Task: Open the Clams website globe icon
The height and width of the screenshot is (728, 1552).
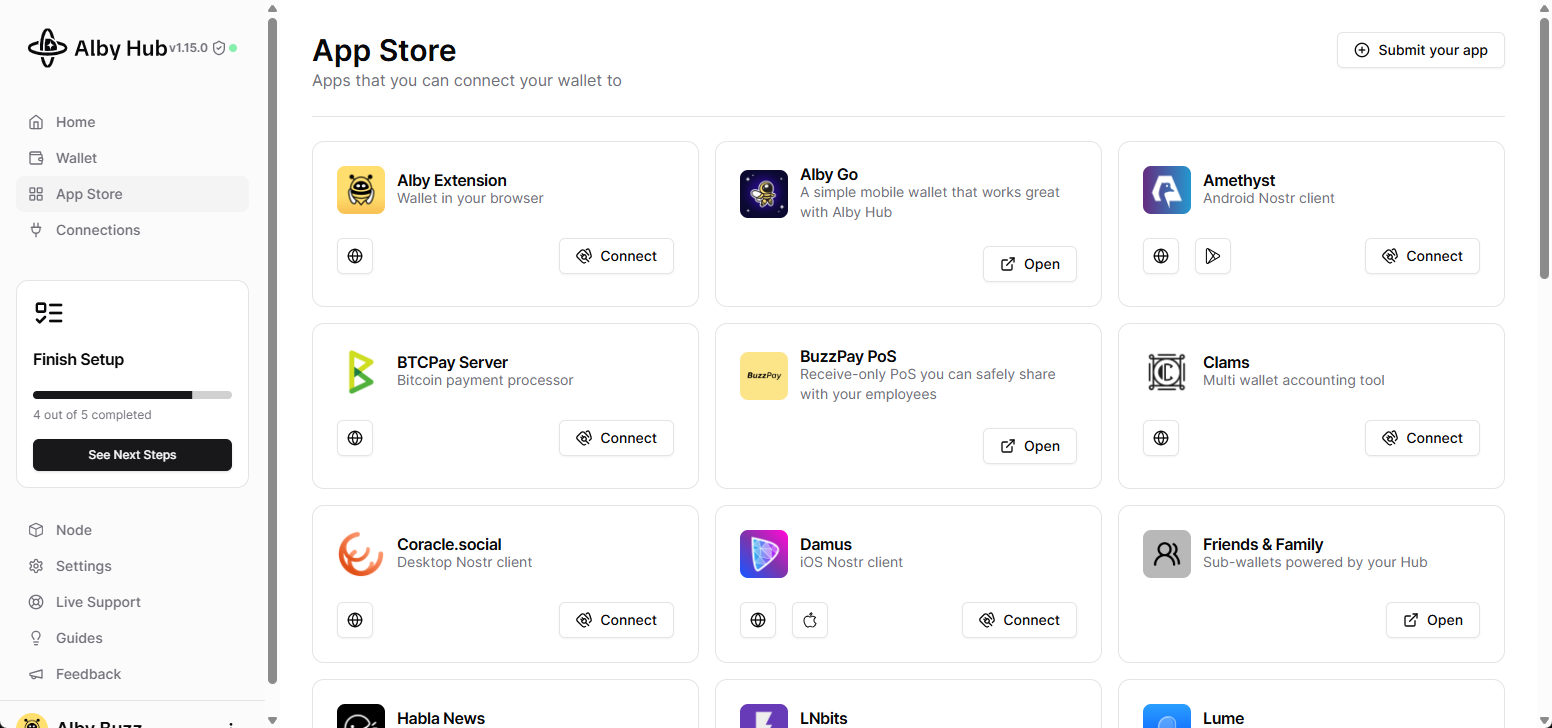Action: click(x=1161, y=438)
